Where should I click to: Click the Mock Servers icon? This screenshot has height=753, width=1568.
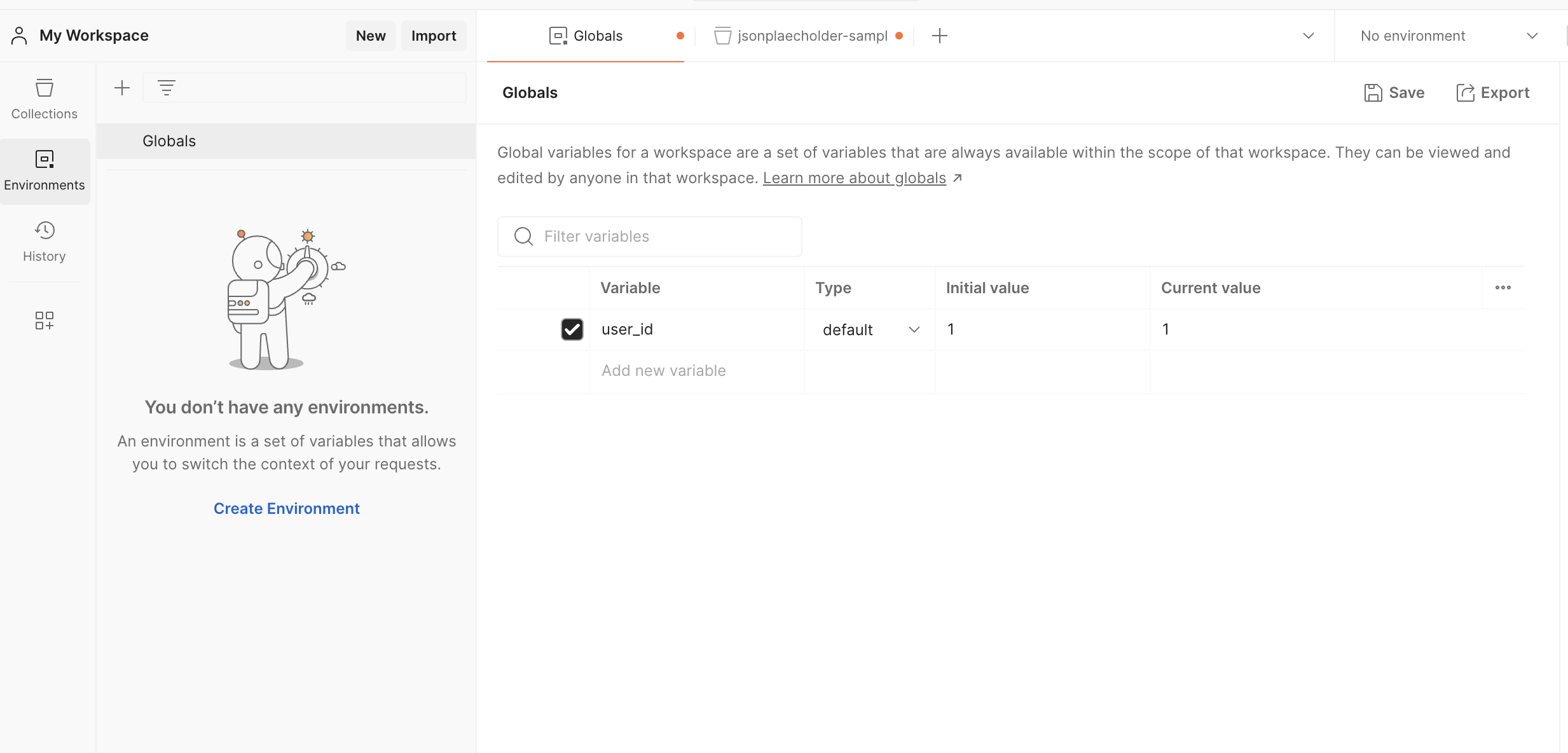44,320
